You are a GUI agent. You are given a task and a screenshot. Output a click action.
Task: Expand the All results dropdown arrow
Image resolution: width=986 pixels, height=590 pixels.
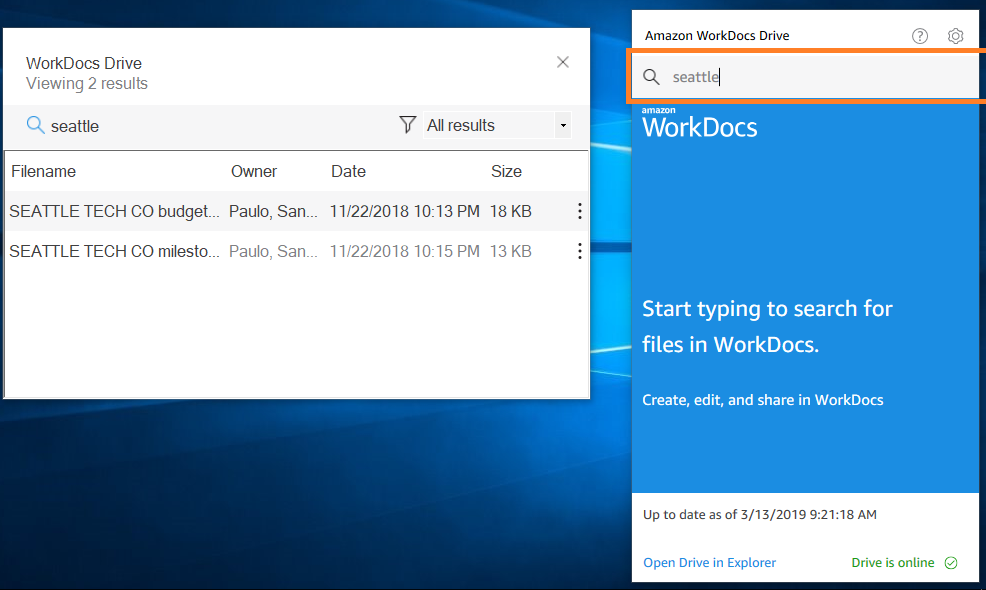[563, 125]
